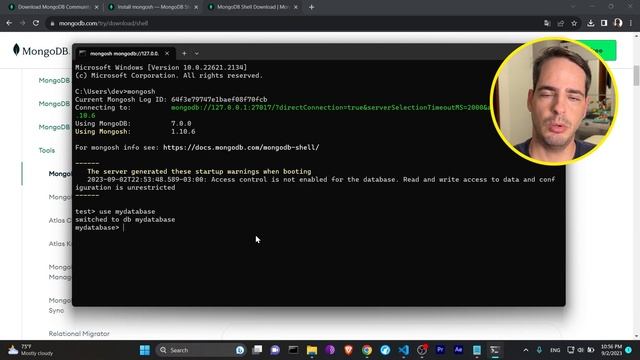The width and height of the screenshot is (640, 360).
Task: Open the Brave browser taskbar icon
Action: coord(348,350)
